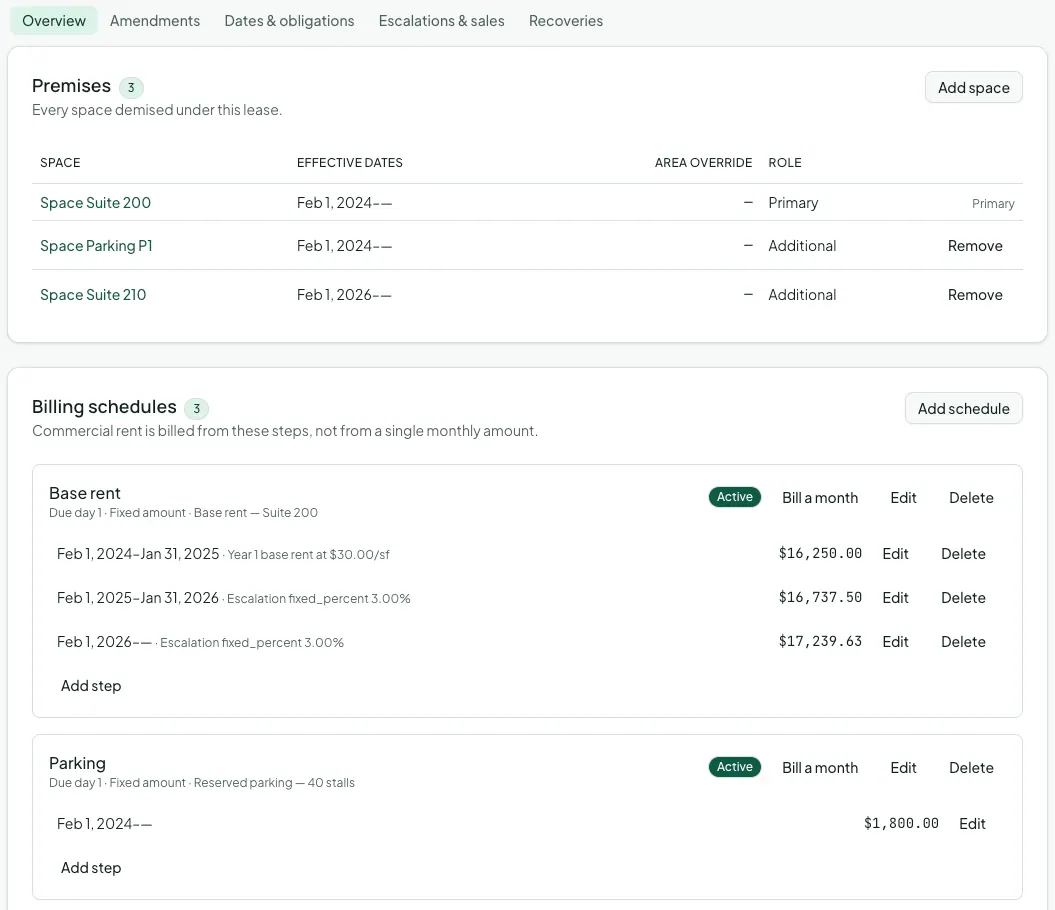Click the Add schedule button
1055x910 pixels.
click(x=963, y=409)
